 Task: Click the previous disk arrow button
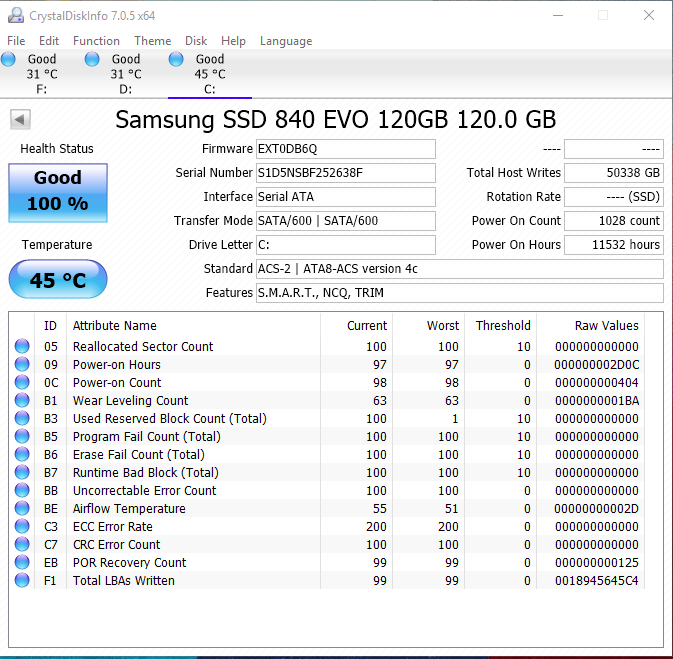pyautogui.click(x=20, y=119)
